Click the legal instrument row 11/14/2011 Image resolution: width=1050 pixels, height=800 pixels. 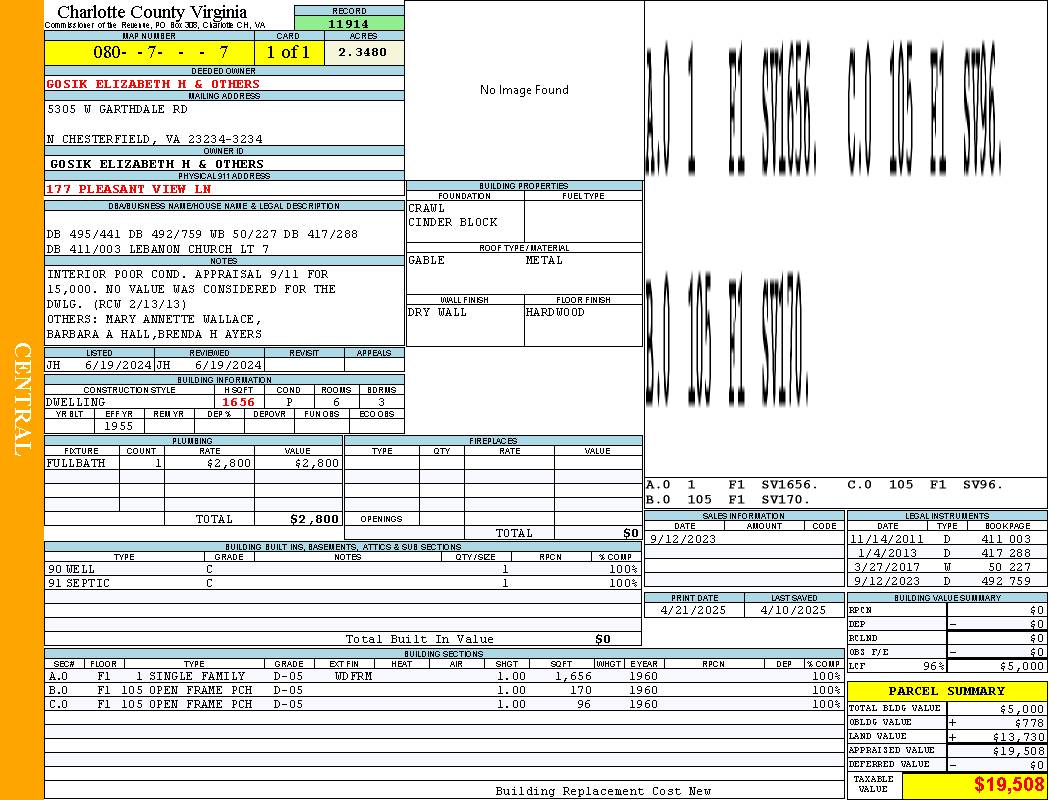pyautogui.click(x=947, y=540)
